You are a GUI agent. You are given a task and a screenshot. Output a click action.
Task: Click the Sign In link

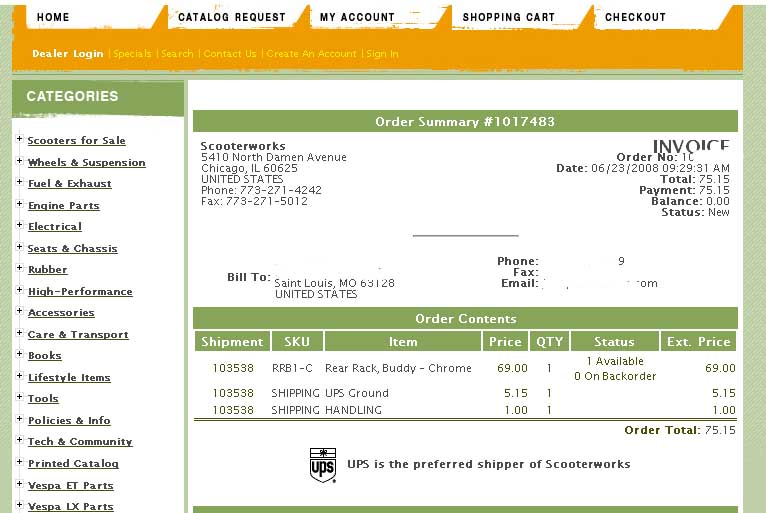click(383, 54)
